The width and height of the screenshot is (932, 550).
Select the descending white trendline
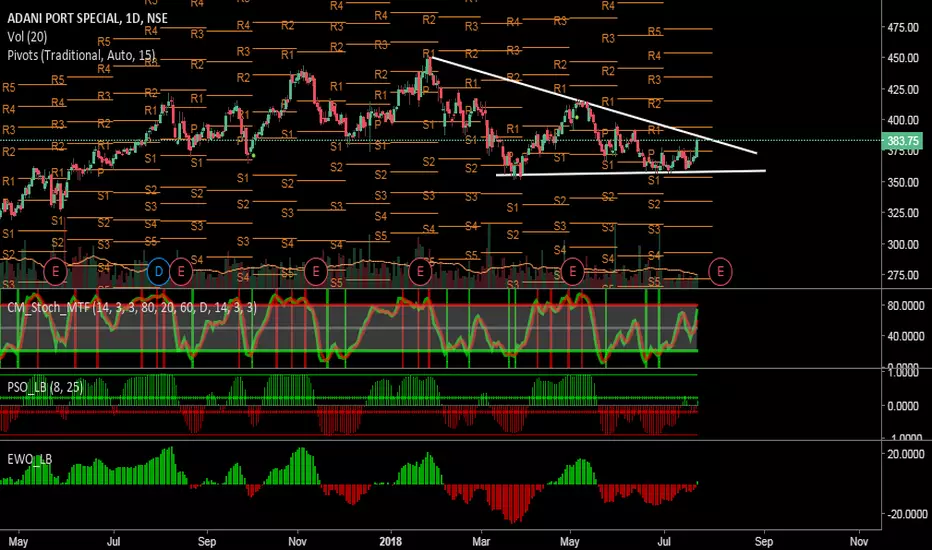click(x=594, y=106)
